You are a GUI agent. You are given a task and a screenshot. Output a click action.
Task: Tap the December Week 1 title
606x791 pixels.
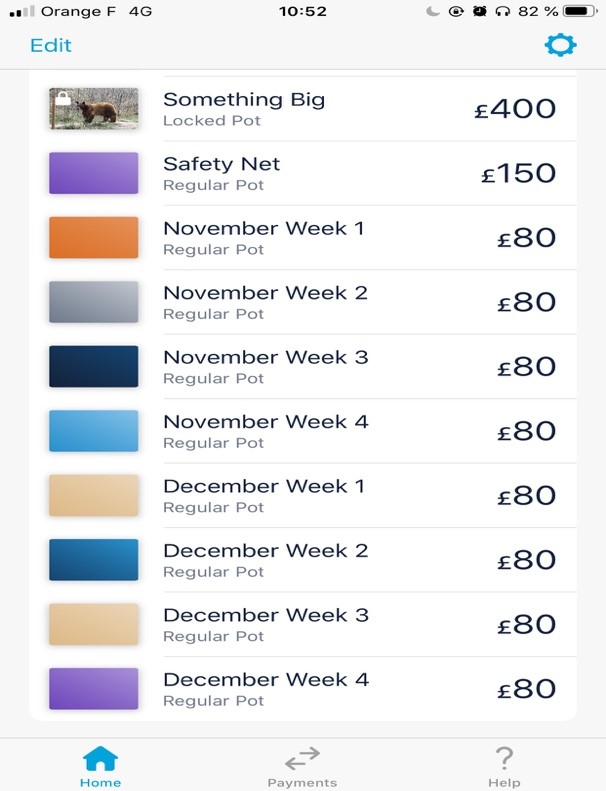pyautogui.click(x=264, y=486)
